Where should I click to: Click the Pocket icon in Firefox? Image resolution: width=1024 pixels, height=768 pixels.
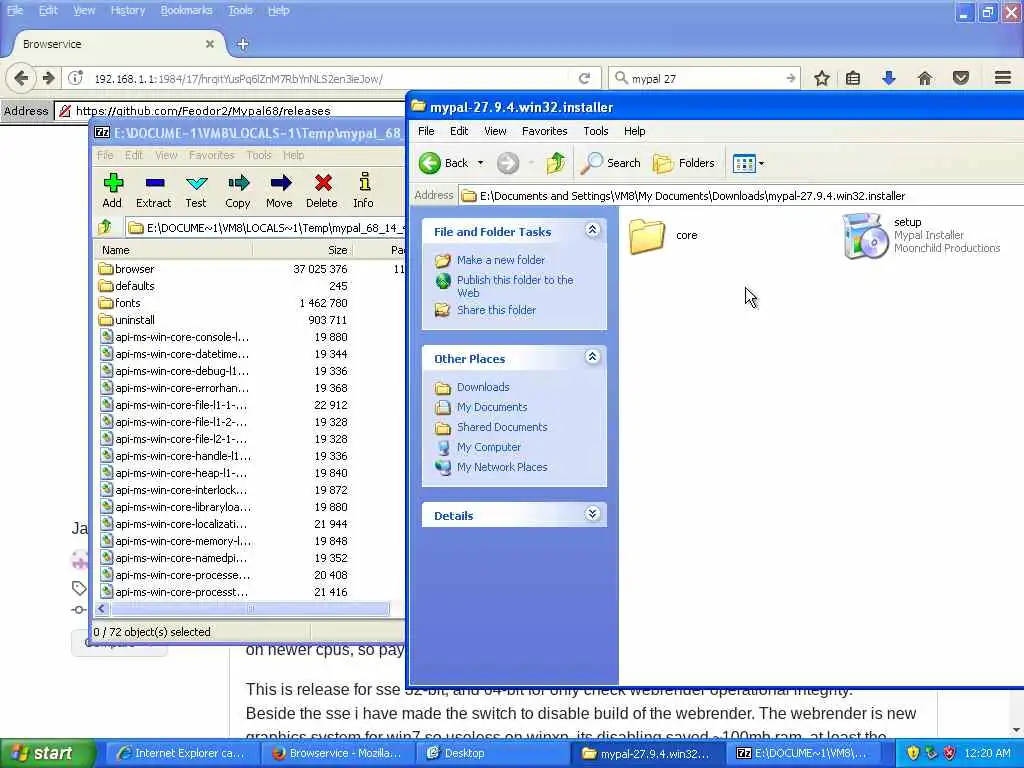coord(961,78)
